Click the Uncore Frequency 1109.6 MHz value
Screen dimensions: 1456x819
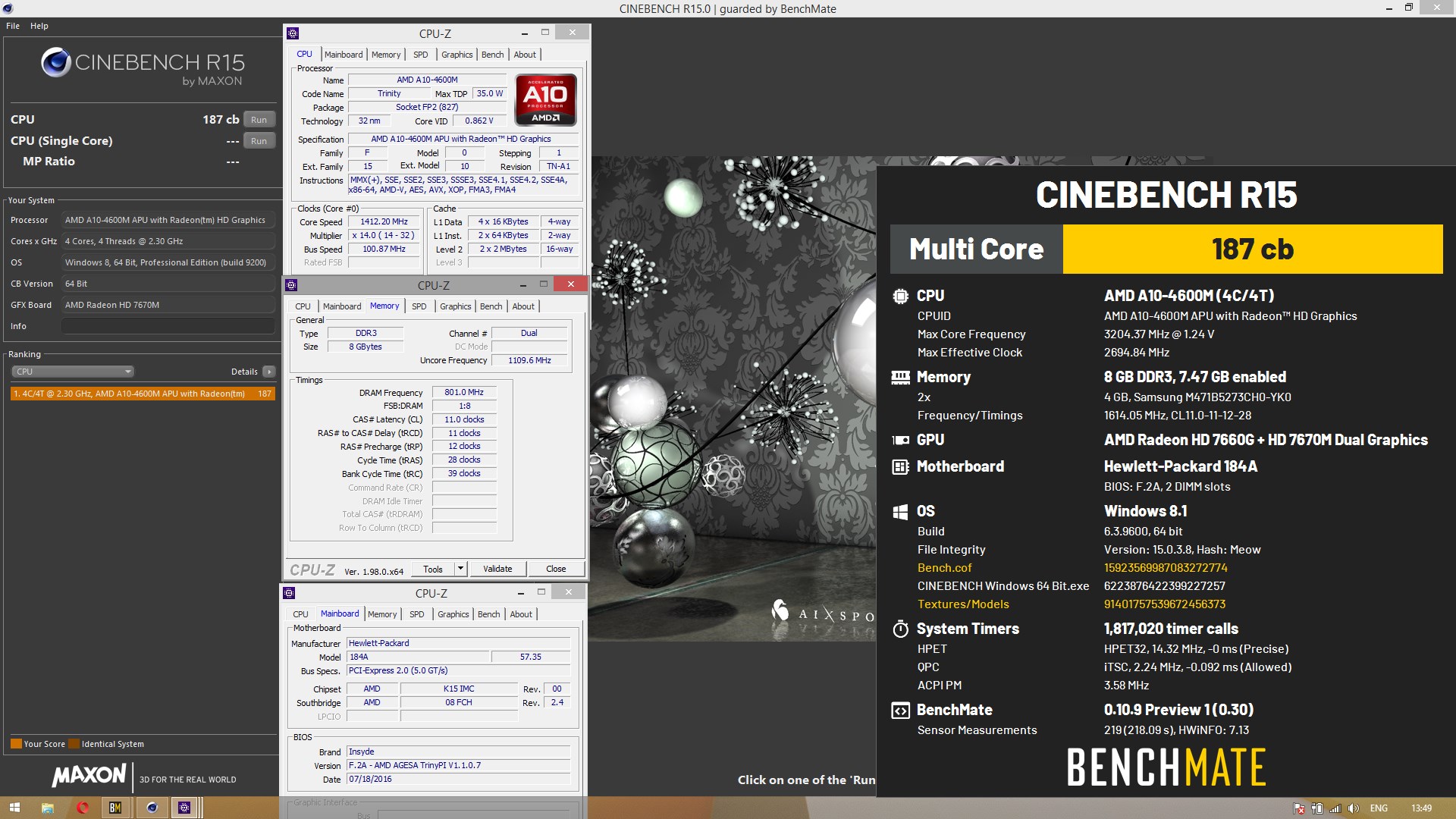[529, 360]
